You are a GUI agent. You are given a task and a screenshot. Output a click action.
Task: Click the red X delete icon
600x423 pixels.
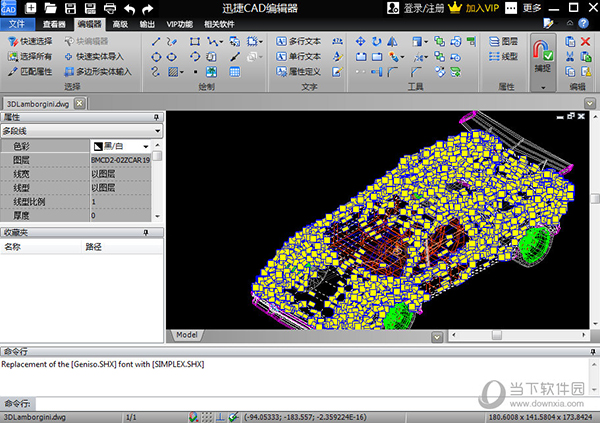585,41
